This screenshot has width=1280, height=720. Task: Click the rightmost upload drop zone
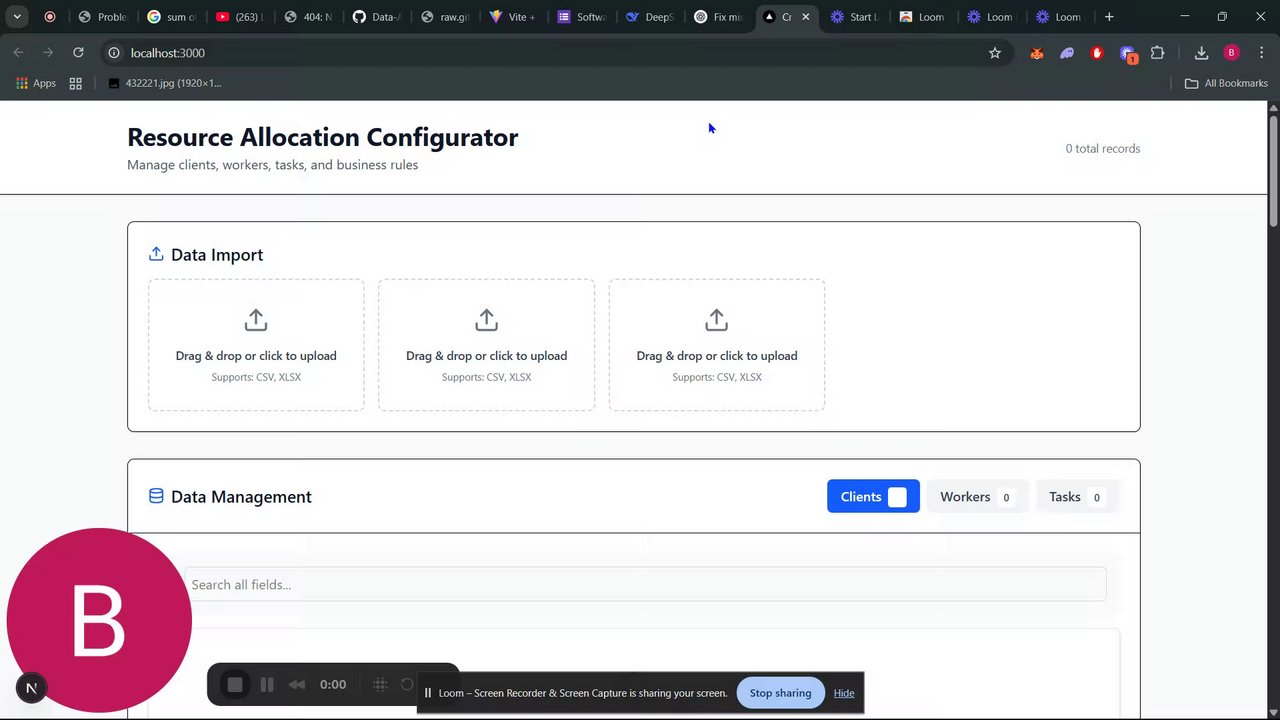coord(717,345)
